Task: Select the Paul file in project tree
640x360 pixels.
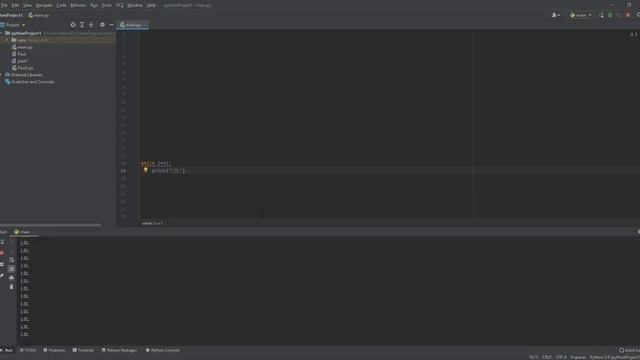Action: pos(19,54)
